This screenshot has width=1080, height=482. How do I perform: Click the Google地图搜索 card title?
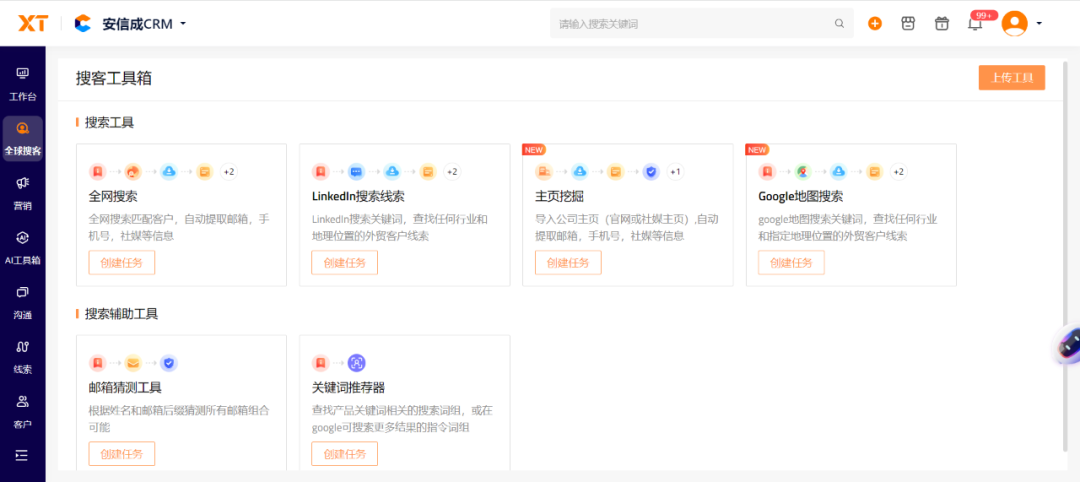(x=800, y=196)
